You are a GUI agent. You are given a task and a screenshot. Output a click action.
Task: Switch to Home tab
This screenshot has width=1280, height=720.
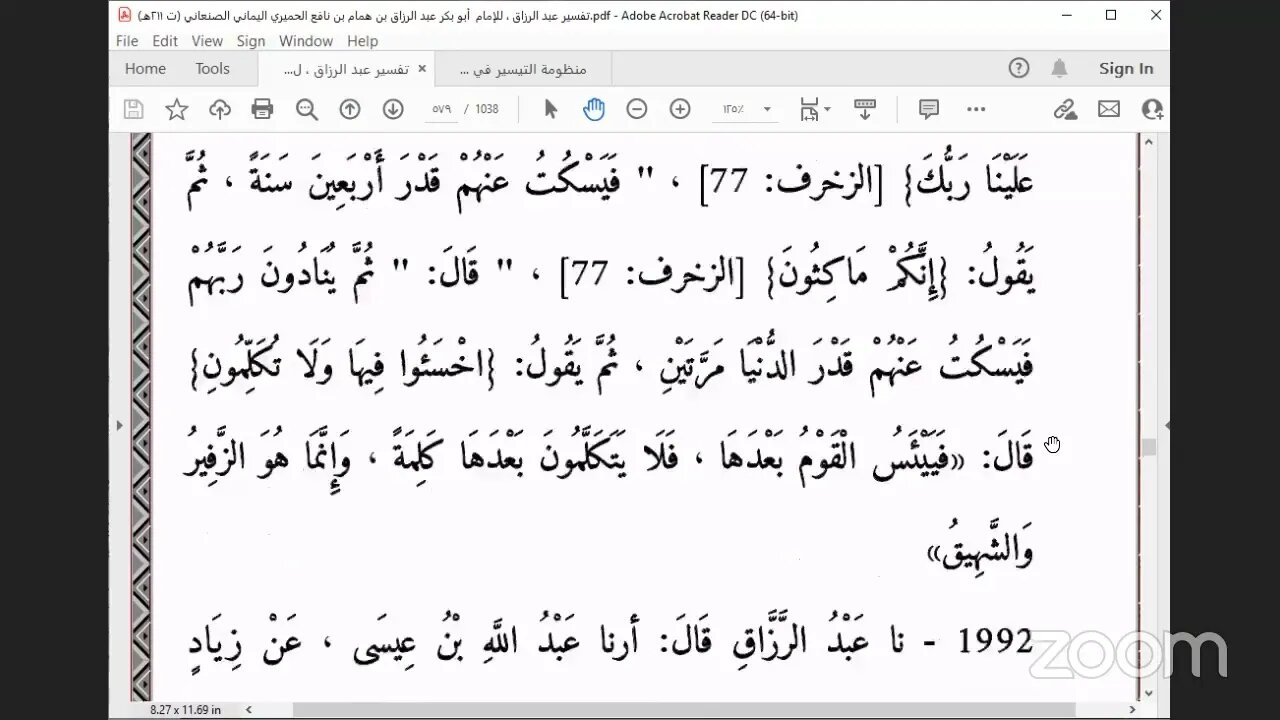145,68
